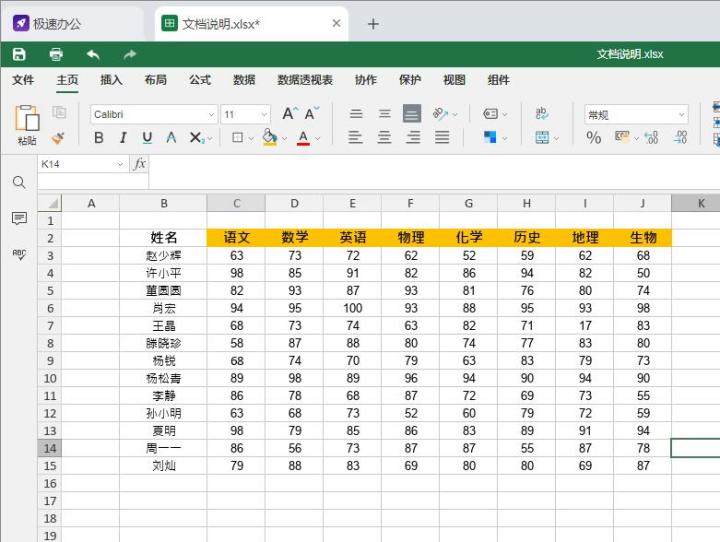
Task: Expand the subscript/superscript dropdown arrow
Action: tap(210, 138)
